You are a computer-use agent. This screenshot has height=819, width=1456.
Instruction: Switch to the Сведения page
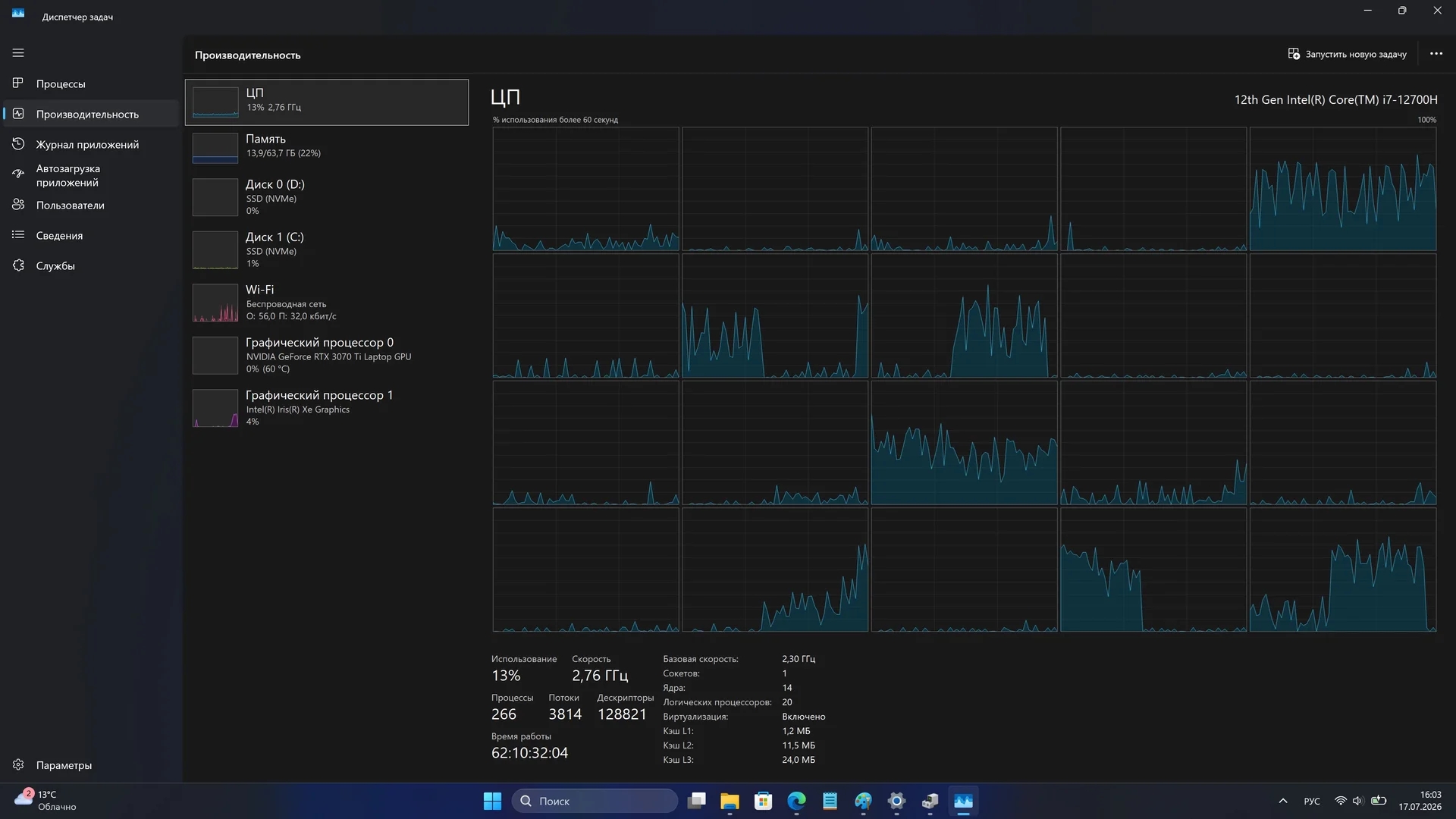point(91,235)
